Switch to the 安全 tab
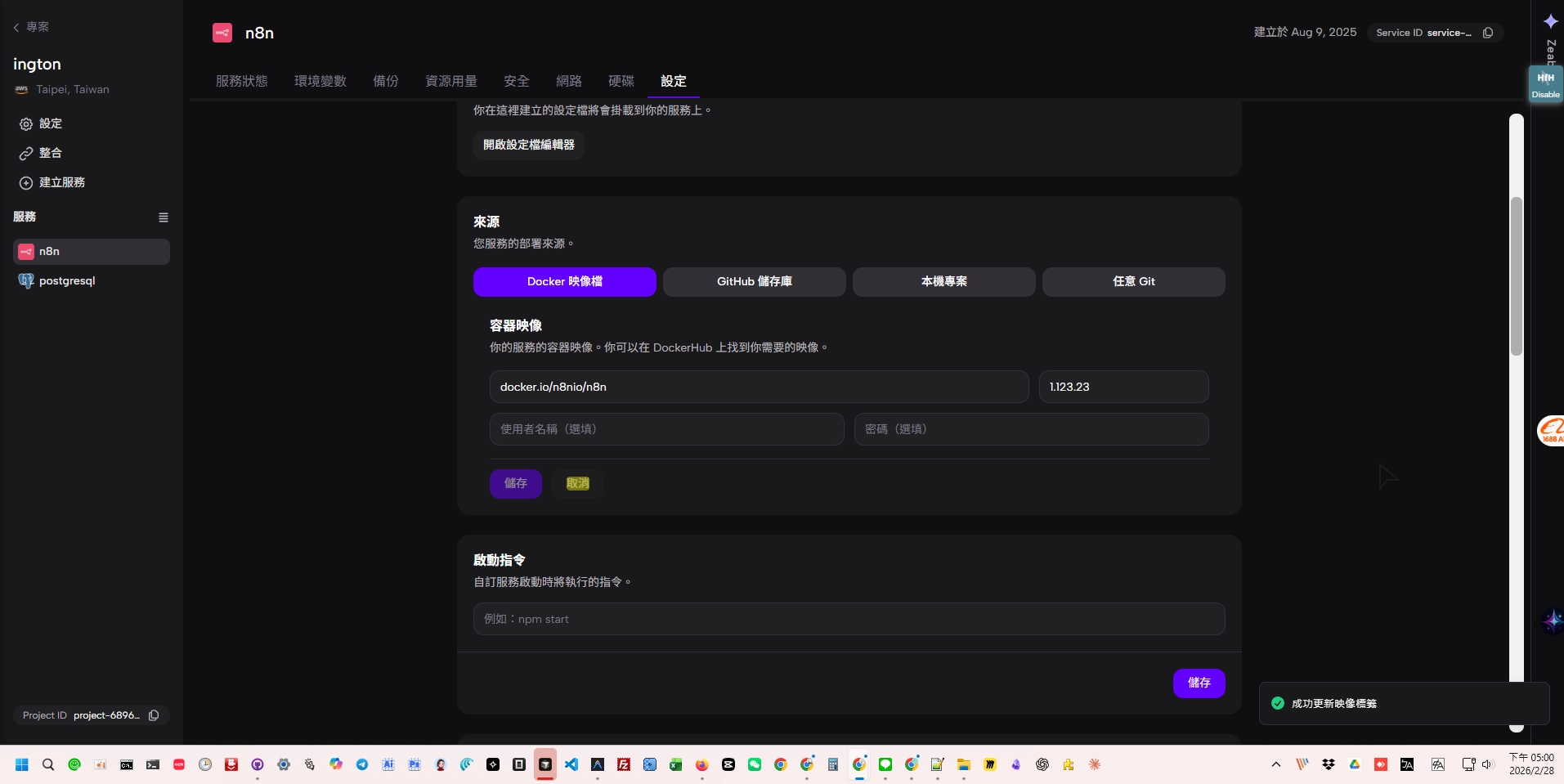Screen dimensions: 1564x784 (517, 81)
